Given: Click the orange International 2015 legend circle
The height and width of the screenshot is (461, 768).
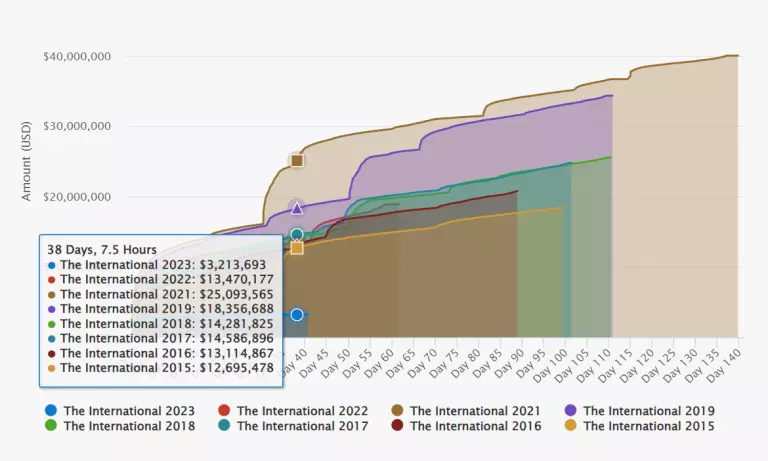Looking at the screenshot, I should pos(570,426).
